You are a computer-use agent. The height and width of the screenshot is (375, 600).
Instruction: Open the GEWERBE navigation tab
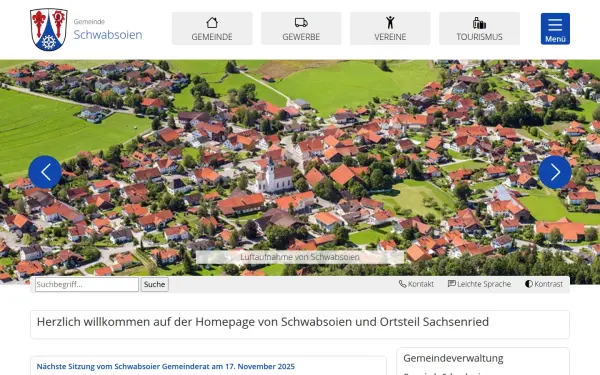pos(301,28)
